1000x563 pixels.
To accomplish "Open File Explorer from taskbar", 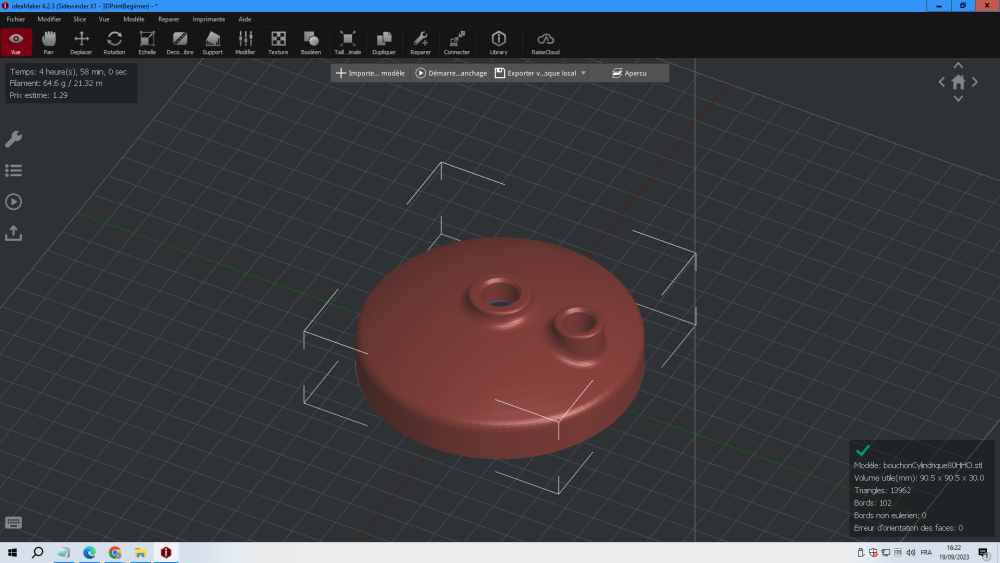I will (140, 553).
